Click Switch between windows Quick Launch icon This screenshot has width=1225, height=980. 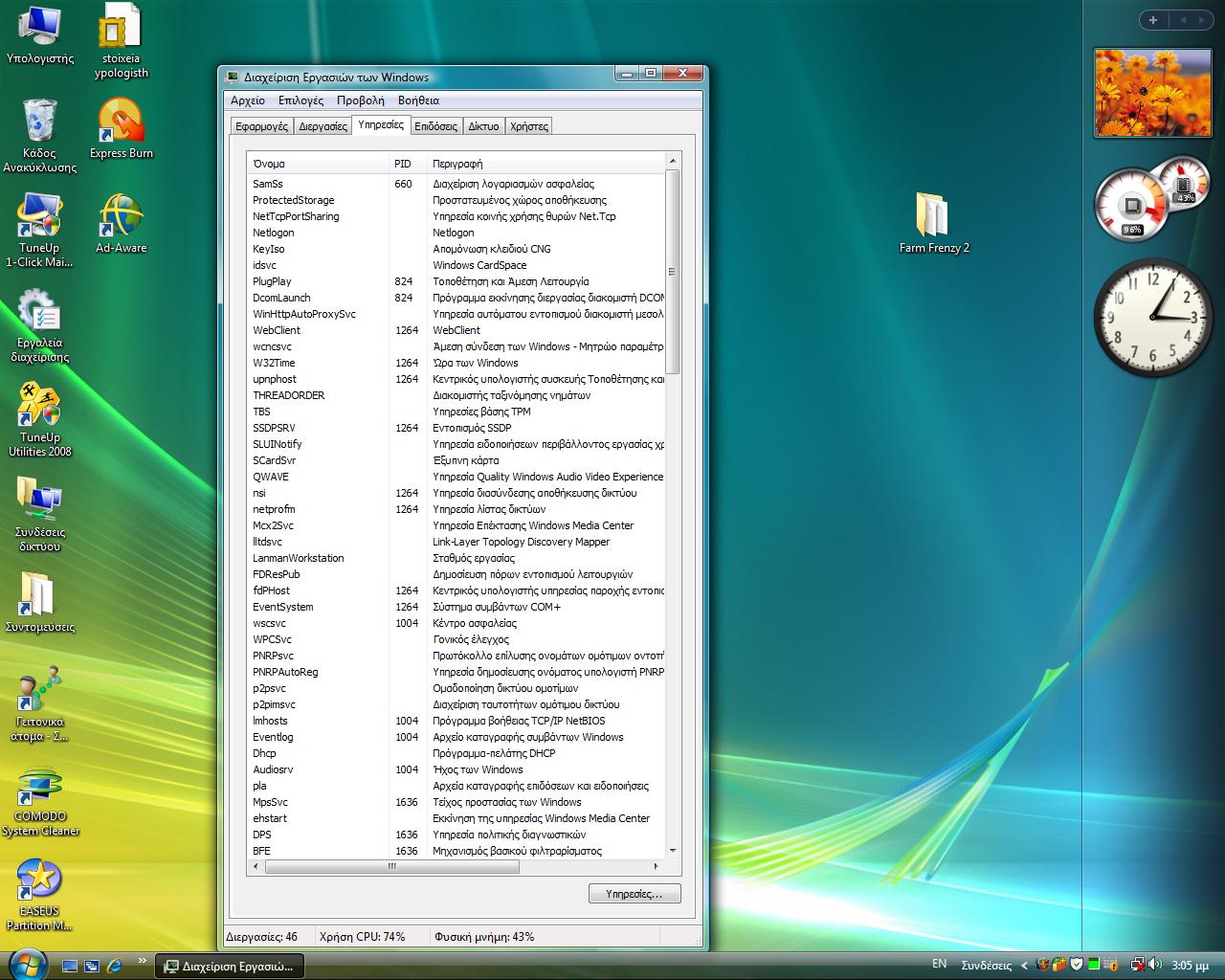pos(92,966)
